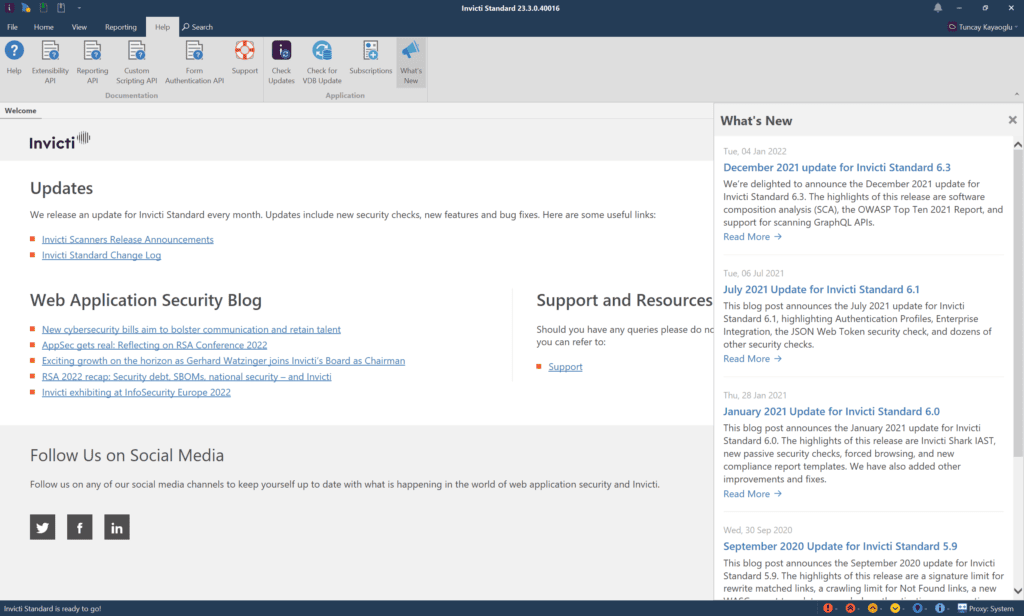Open the Tuncay Kayaoglu account dropdown
Image resolution: width=1024 pixels, height=616 pixels.
[x=983, y=27]
